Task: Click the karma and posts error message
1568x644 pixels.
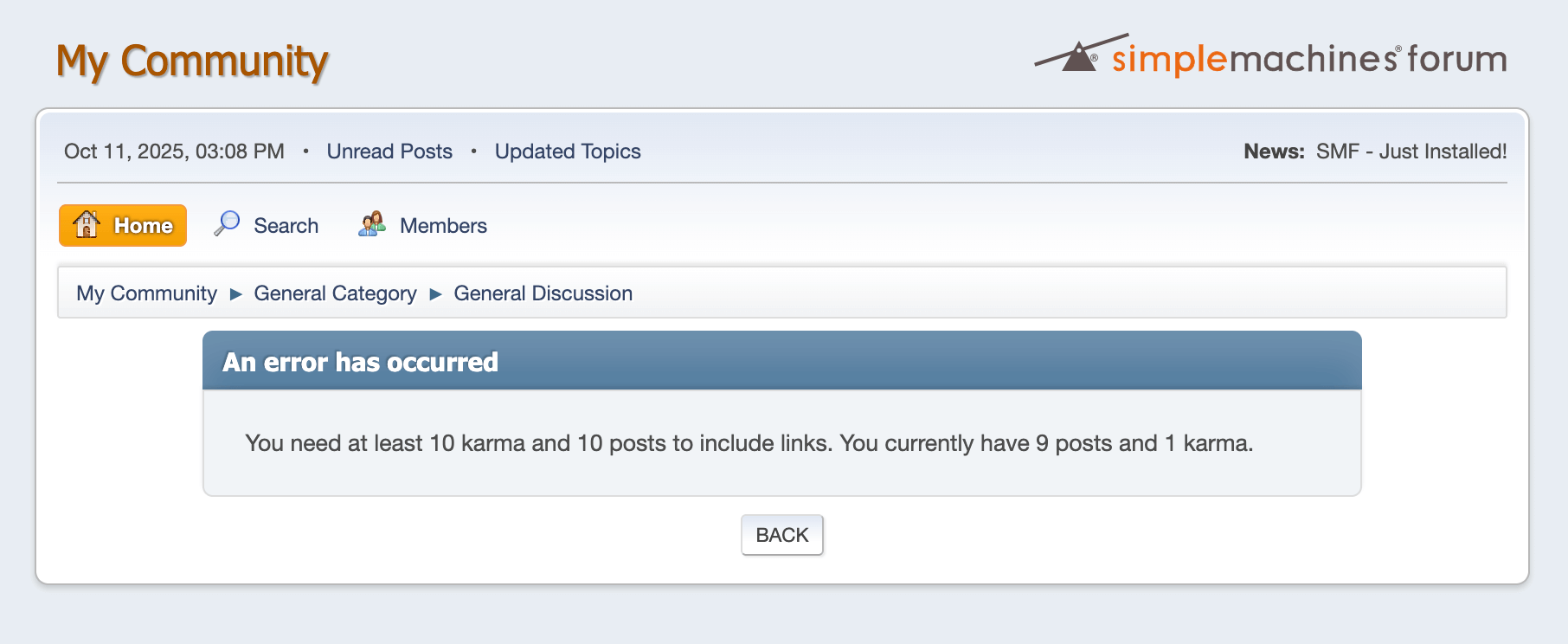Action: (x=749, y=443)
